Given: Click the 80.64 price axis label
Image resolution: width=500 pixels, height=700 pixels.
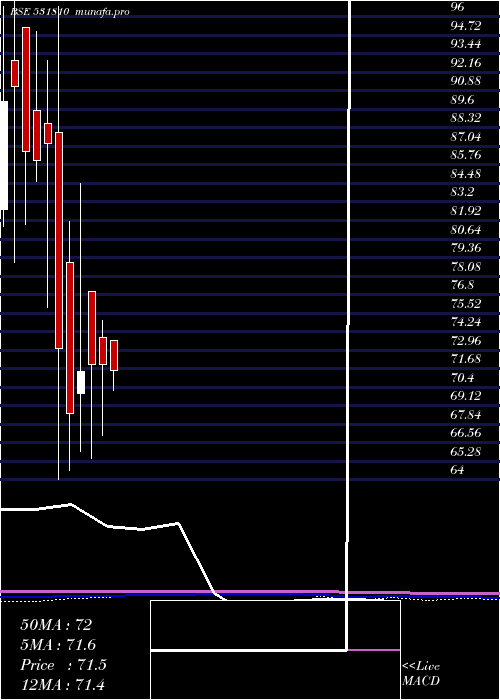Looking at the screenshot, I should (x=466, y=230).
